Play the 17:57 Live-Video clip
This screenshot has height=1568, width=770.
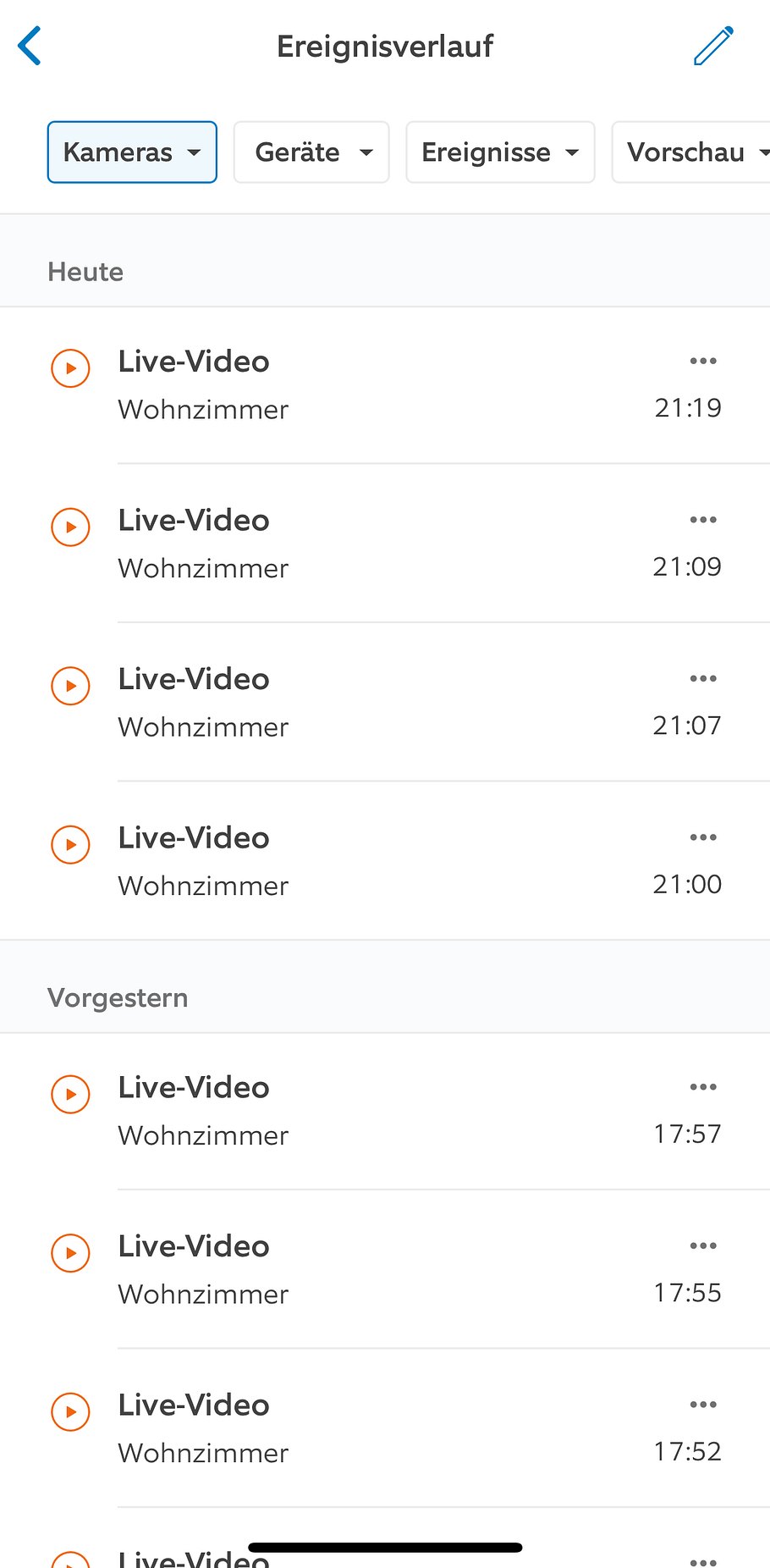pyautogui.click(x=71, y=1094)
